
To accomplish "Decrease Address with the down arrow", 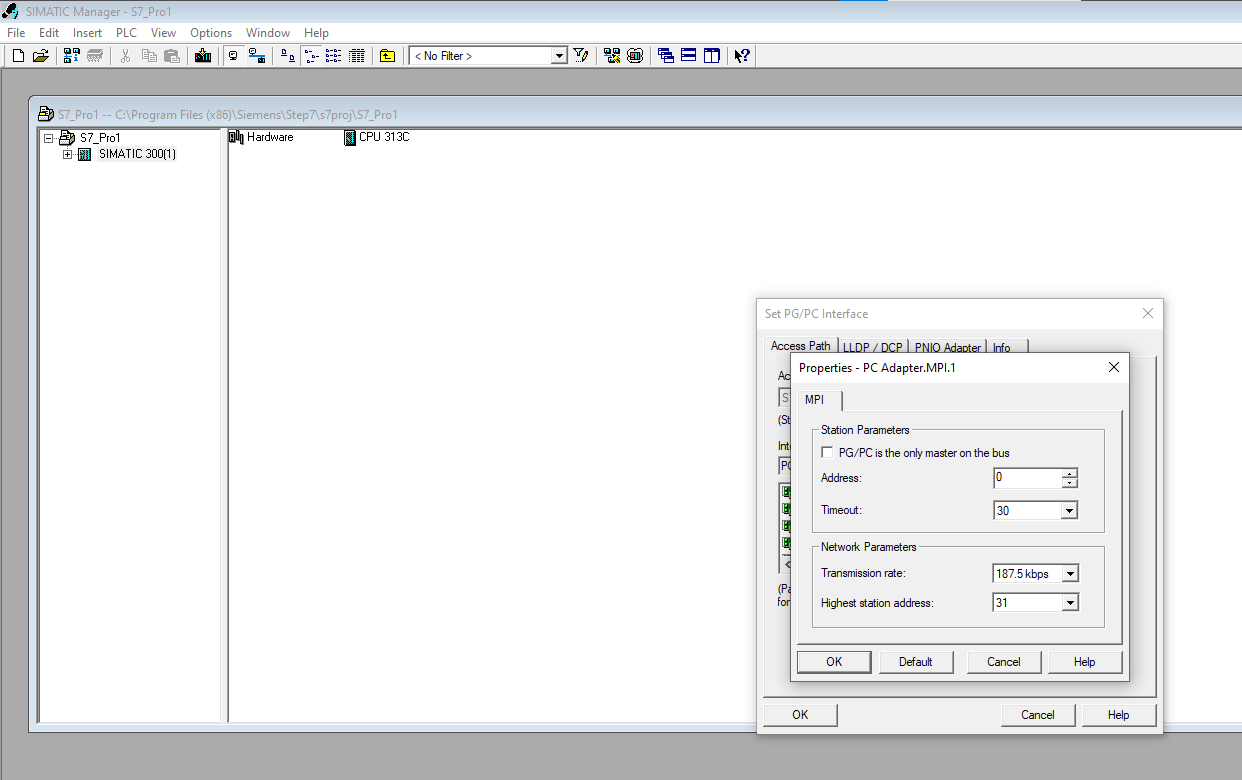I will click(1070, 483).
